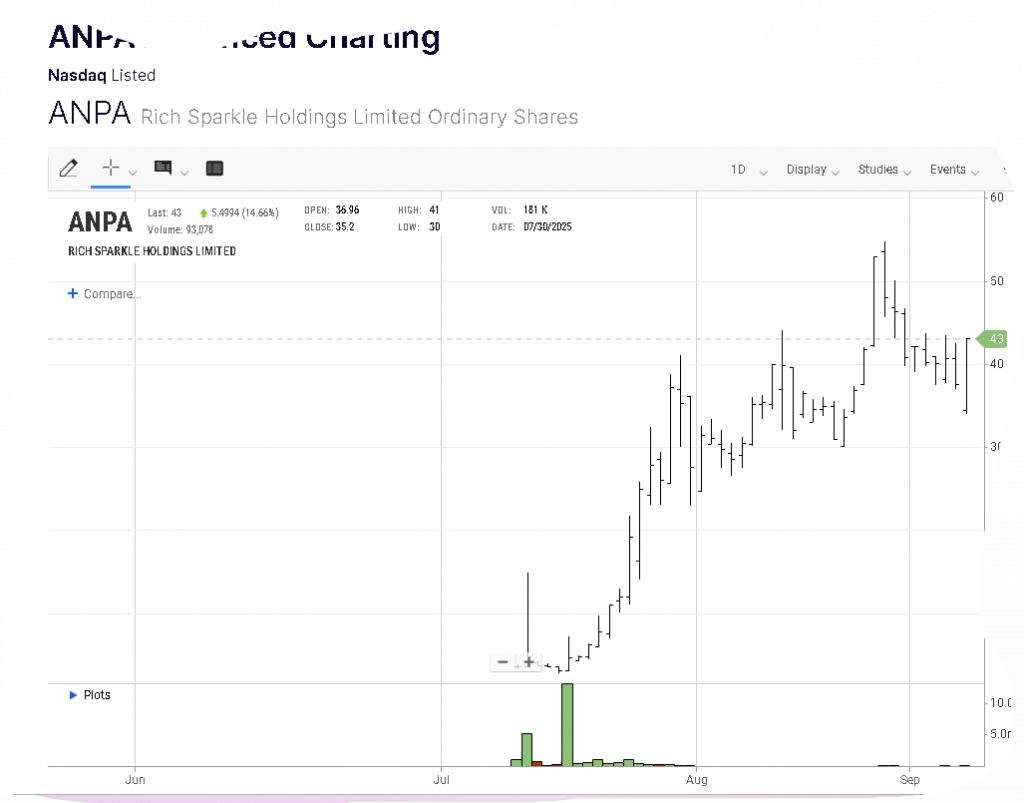Image resolution: width=1024 pixels, height=803 pixels.
Task: Open the Studies dropdown menu
Action: pyautogui.click(x=884, y=170)
